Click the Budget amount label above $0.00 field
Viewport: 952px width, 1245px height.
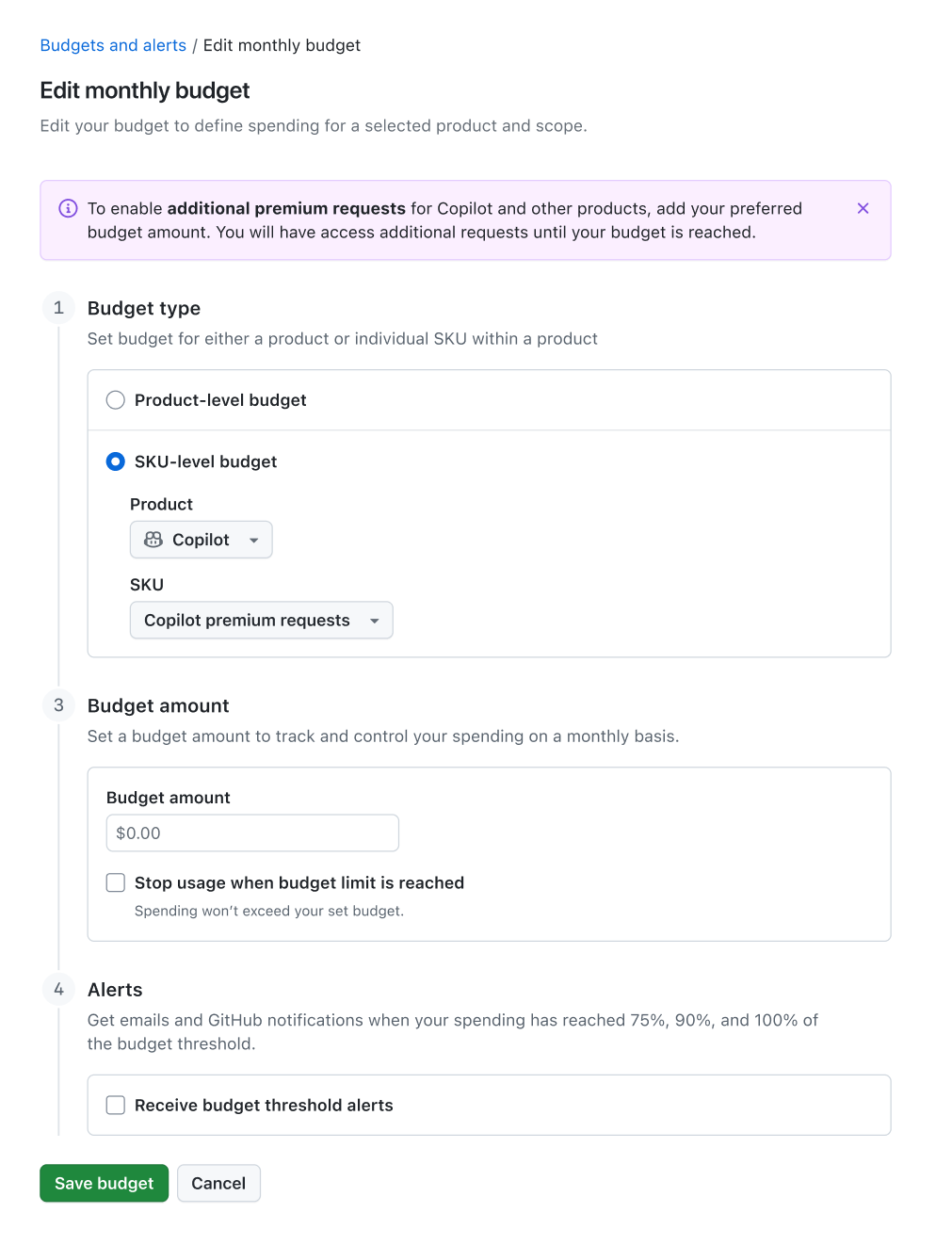coord(168,798)
